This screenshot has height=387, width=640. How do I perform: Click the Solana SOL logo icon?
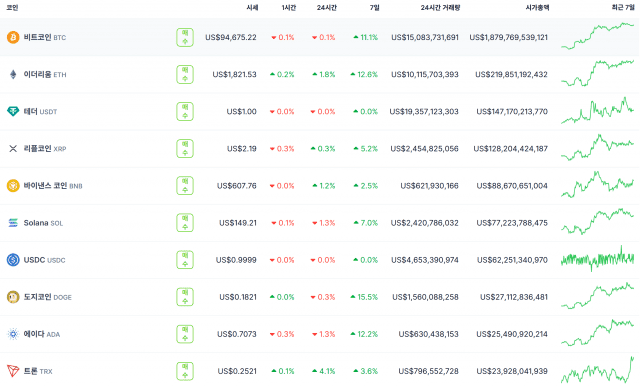click(x=13, y=222)
